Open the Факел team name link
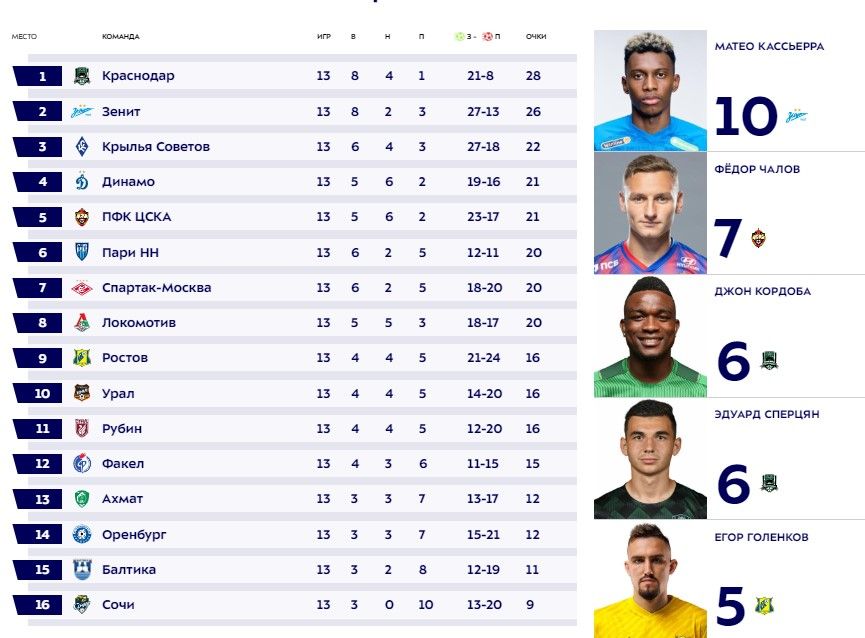The height and width of the screenshot is (638, 865). [x=123, y=464]
